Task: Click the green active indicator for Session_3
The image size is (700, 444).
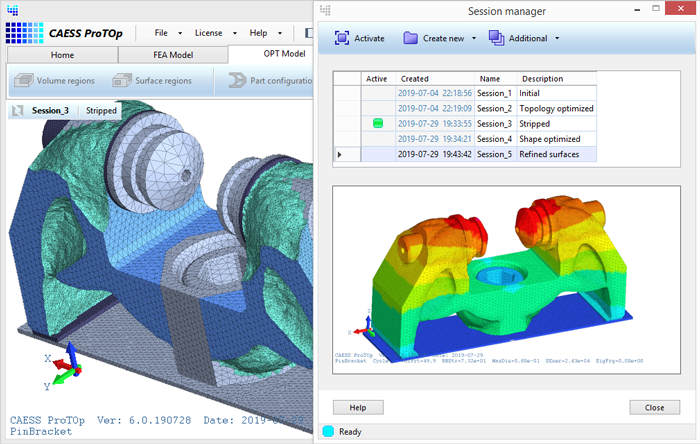Action: [378, 123]
